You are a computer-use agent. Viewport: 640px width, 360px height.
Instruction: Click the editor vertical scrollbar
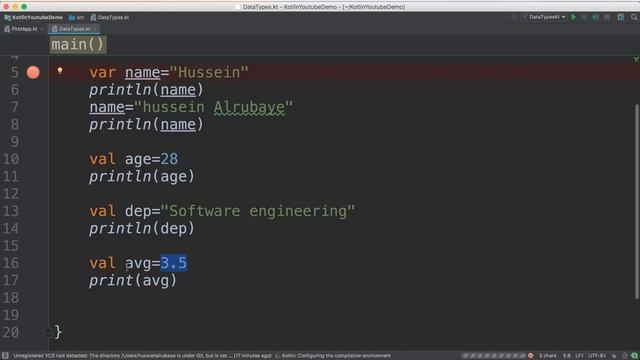coord(636,202)
